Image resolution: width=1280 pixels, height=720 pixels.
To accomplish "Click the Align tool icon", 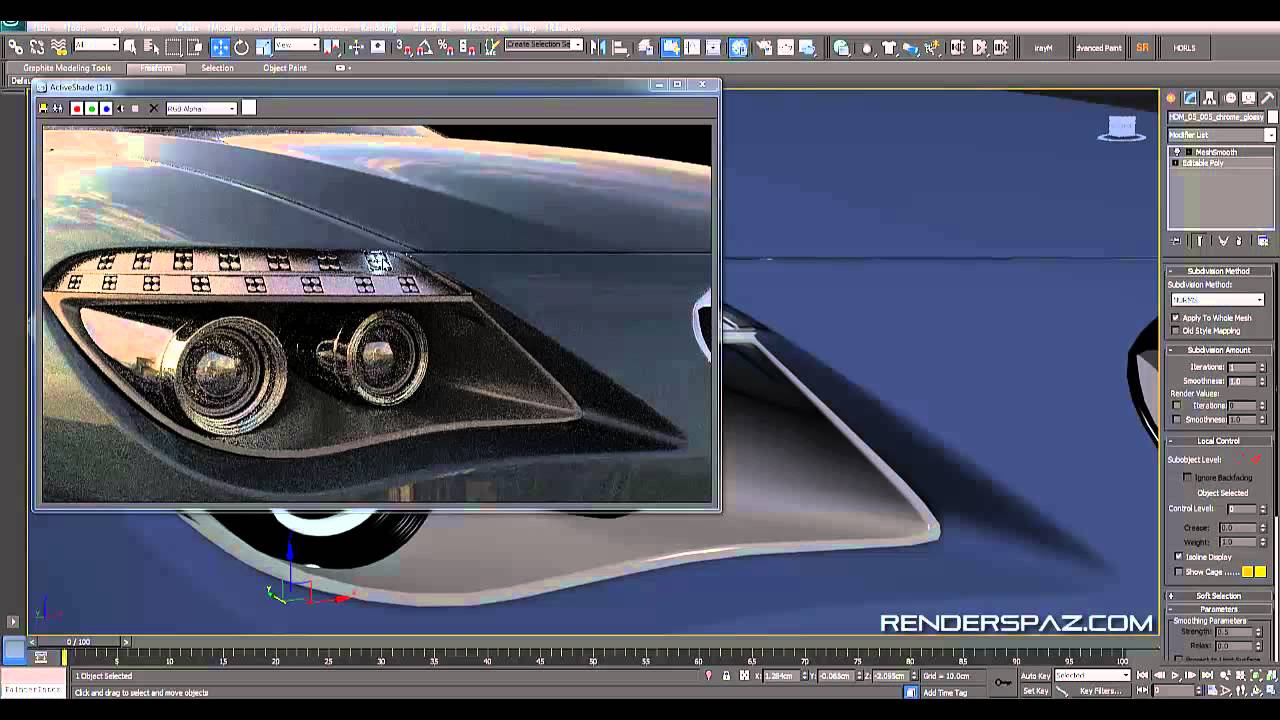I will tap(620, 47).
